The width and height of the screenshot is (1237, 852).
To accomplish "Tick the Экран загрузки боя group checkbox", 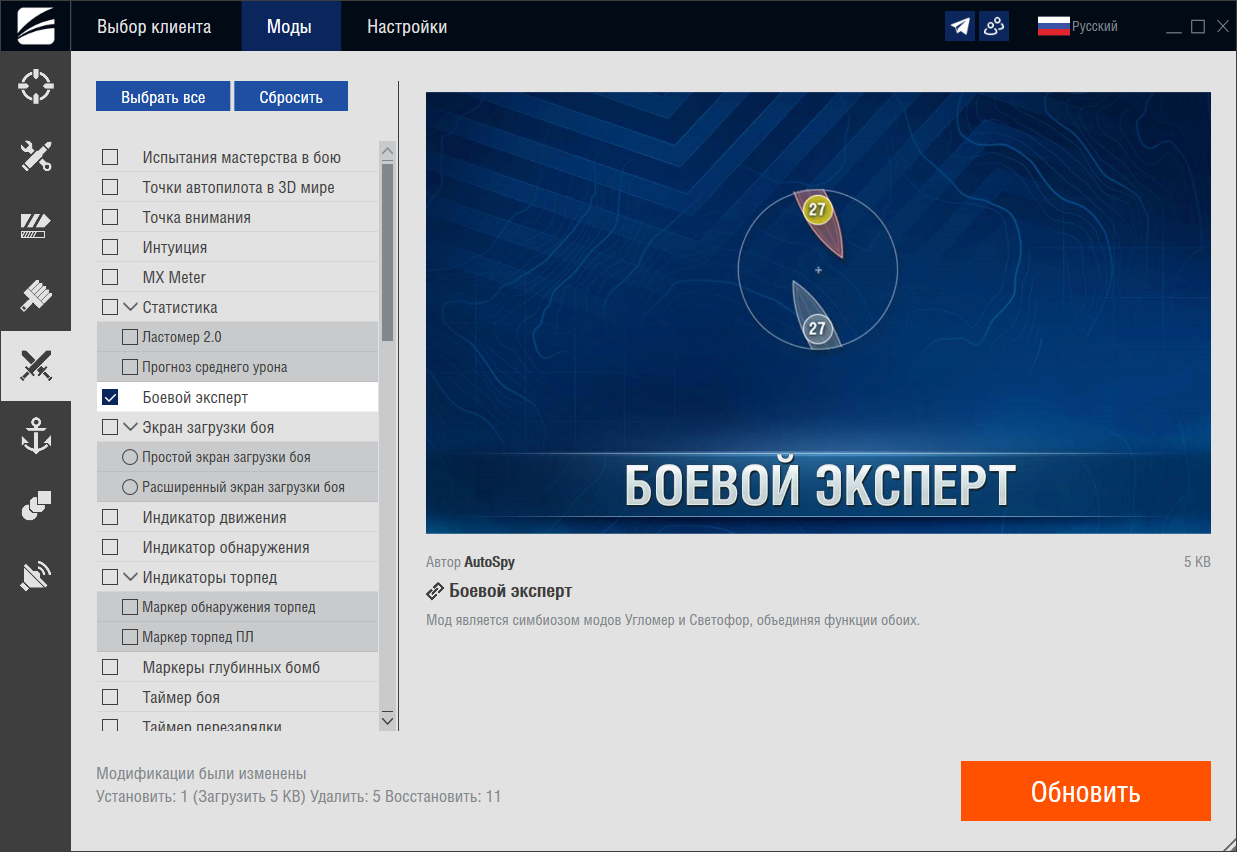I will click(110, 427).
